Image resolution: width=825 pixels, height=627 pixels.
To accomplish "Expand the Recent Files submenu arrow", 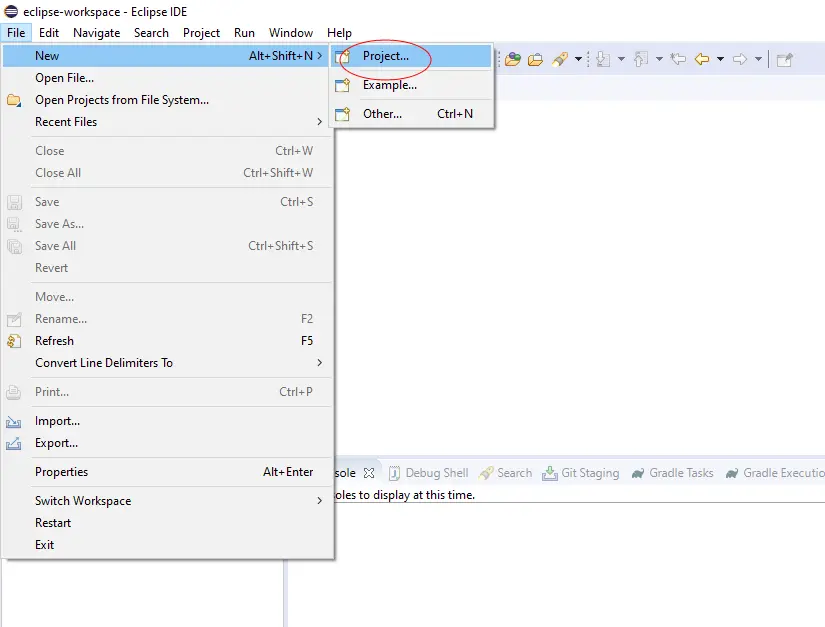I will click(319, 122).
